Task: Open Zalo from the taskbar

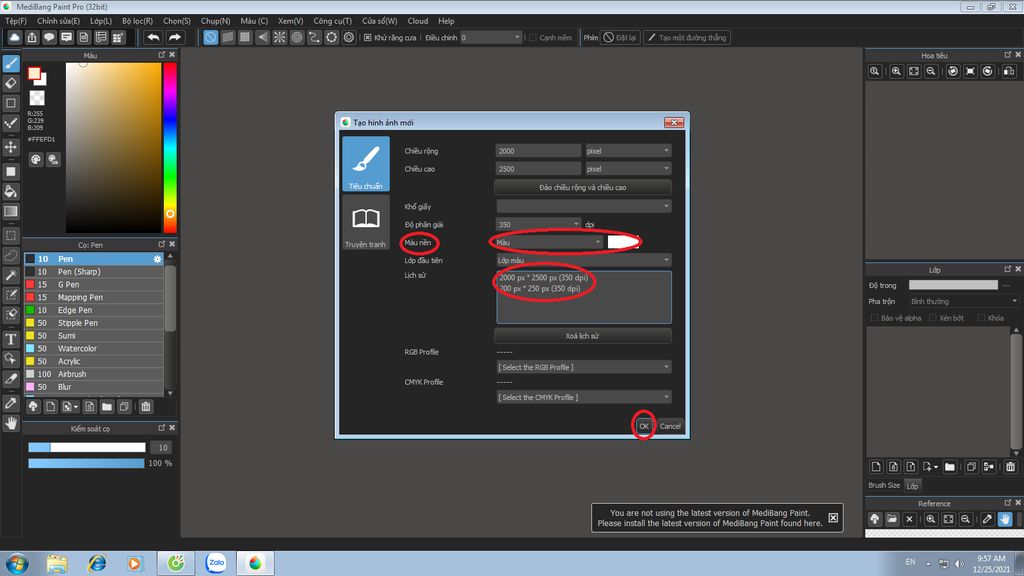Action: (x=216, y=563)
